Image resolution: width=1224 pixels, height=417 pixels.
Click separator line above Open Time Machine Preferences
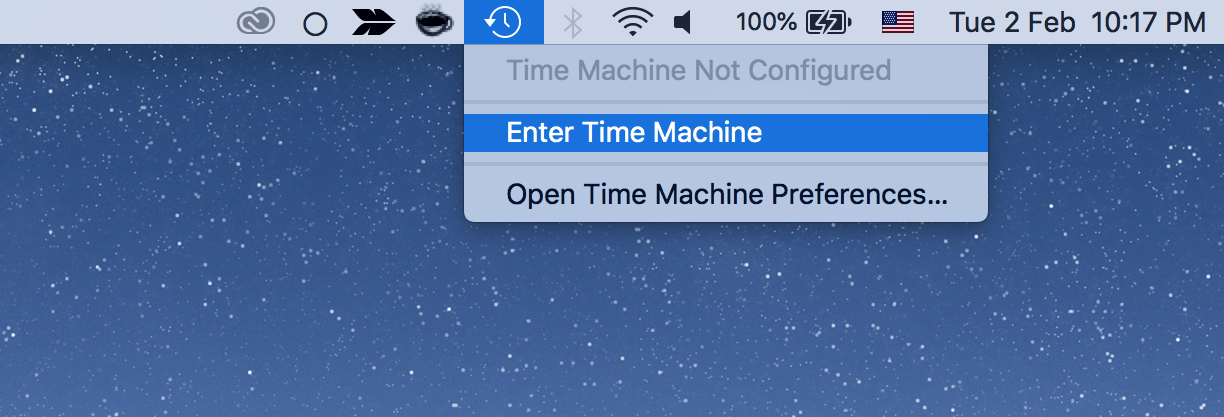point(726,163)
